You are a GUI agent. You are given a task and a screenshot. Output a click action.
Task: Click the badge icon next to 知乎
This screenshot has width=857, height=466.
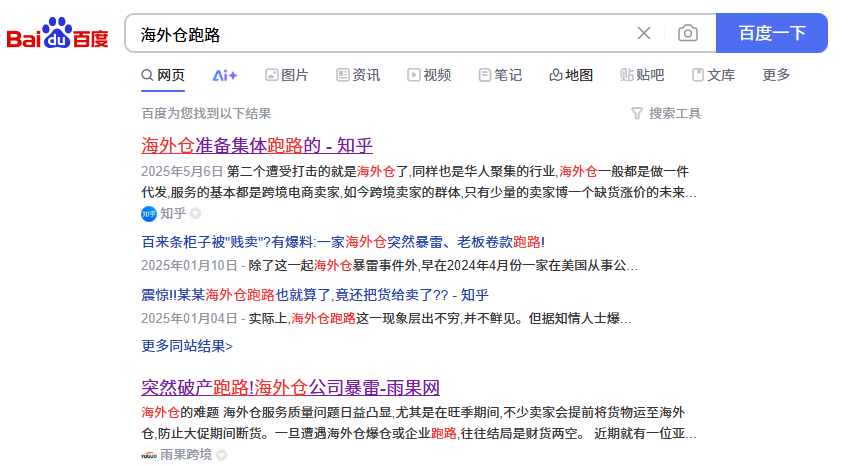(195, 214)
